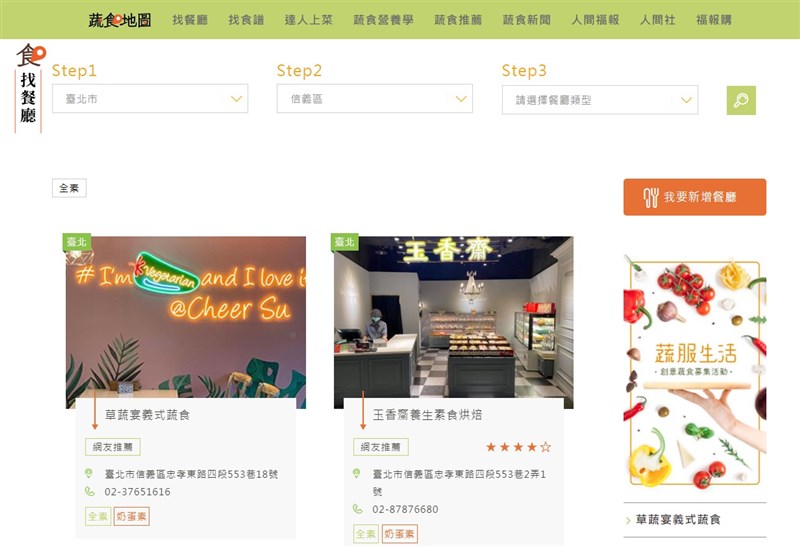Toggle the 奶蛋素 tag on 草蔬宴義式蔬食 card
The image size is (800, 547).
(x=132, y=516)
